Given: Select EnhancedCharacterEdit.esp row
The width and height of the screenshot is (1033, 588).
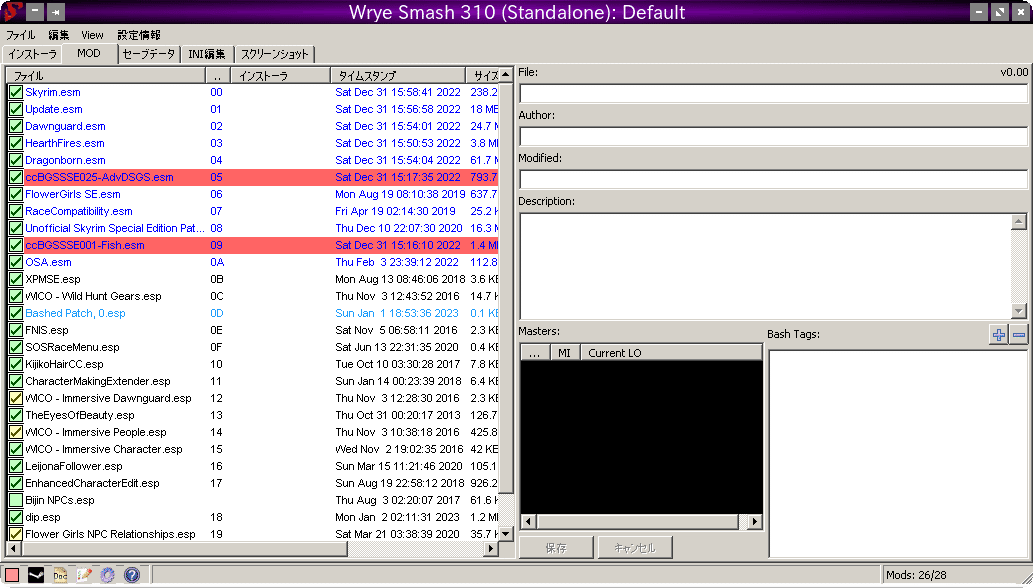Looking at the screenshot, I should point(253,483).
